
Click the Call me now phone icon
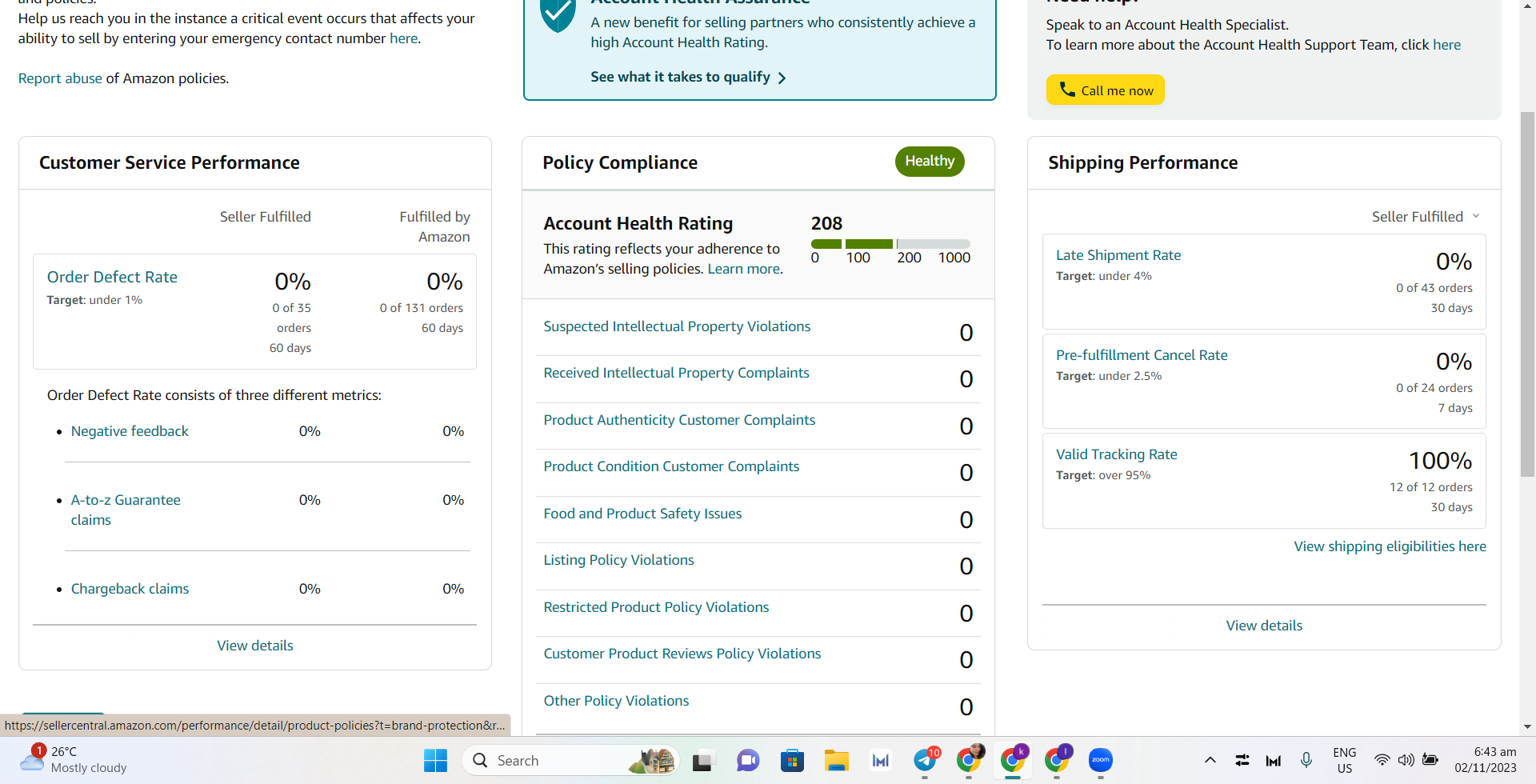[1067, 90]
